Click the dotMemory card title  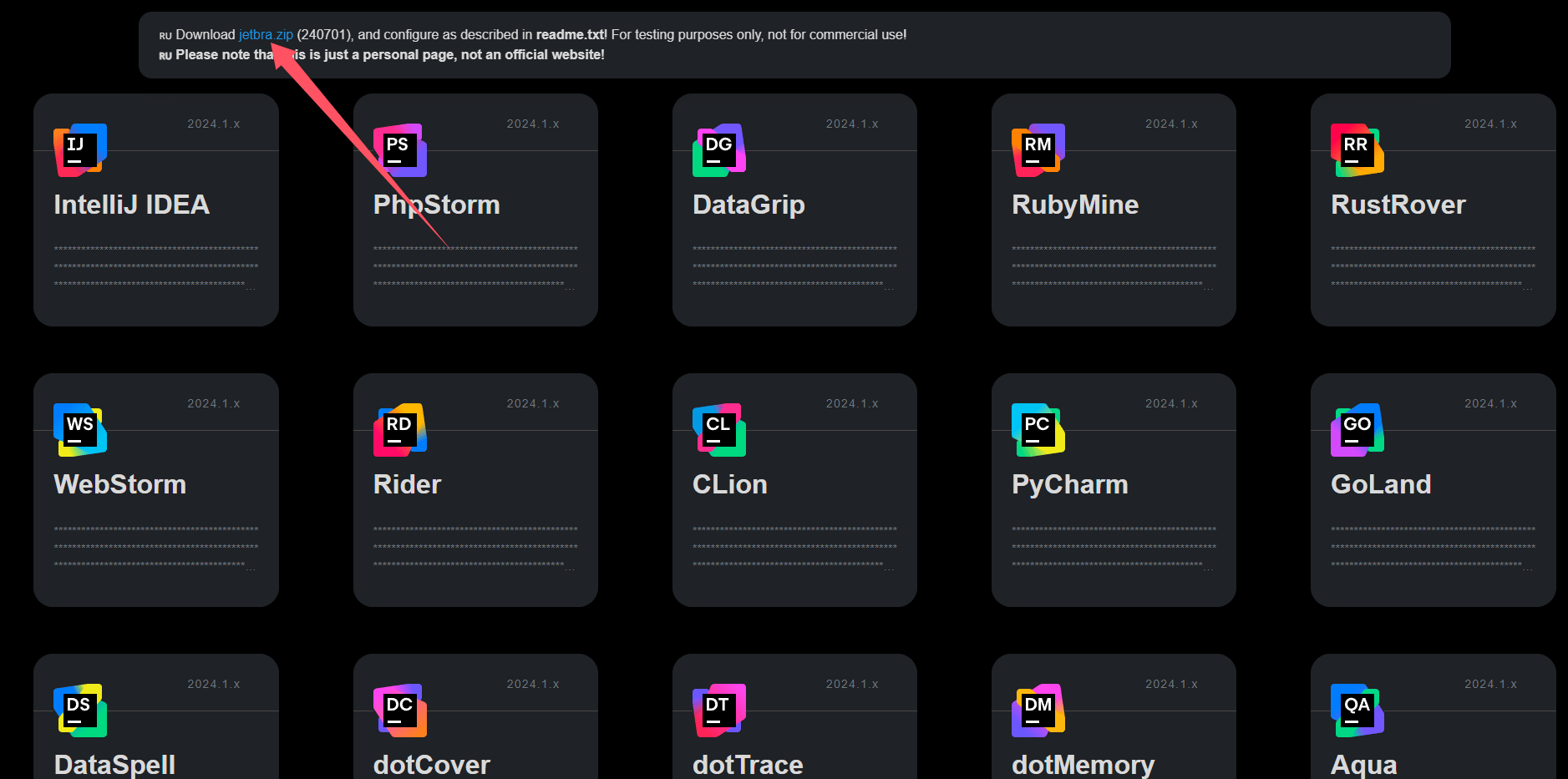point(1083,764)
